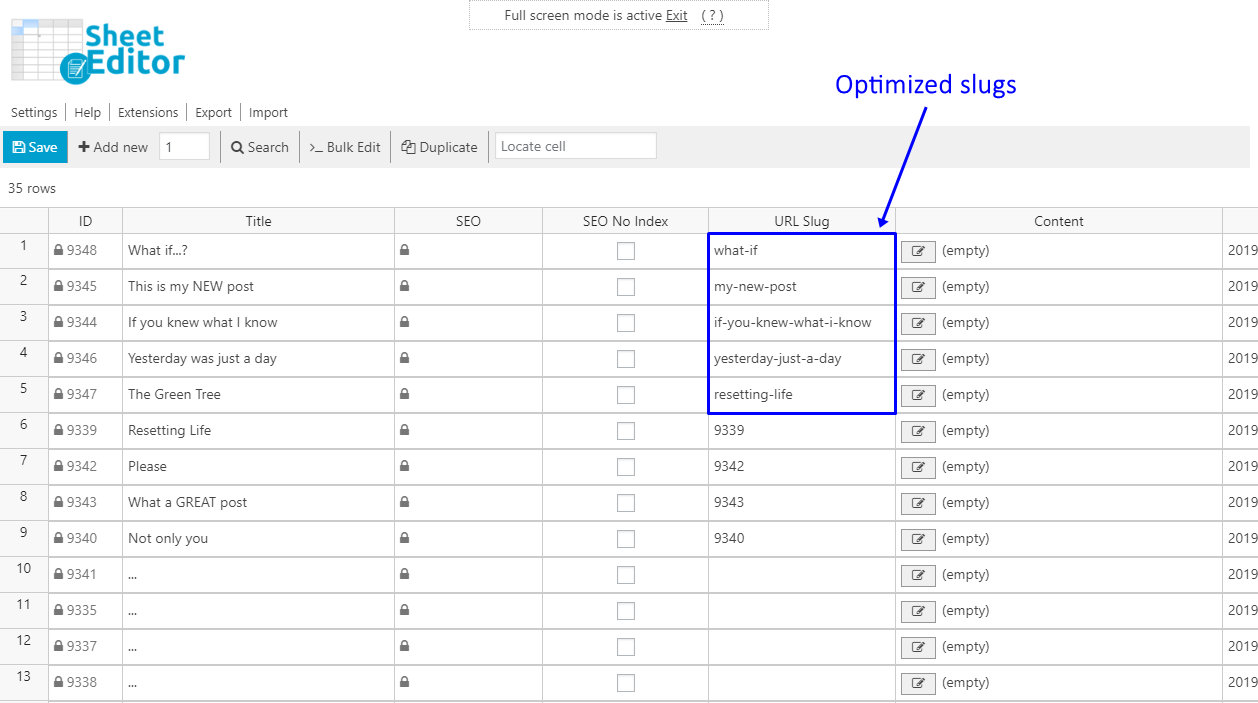Toggle SEO No Index for 'What if...?'

tap(625, 251)
